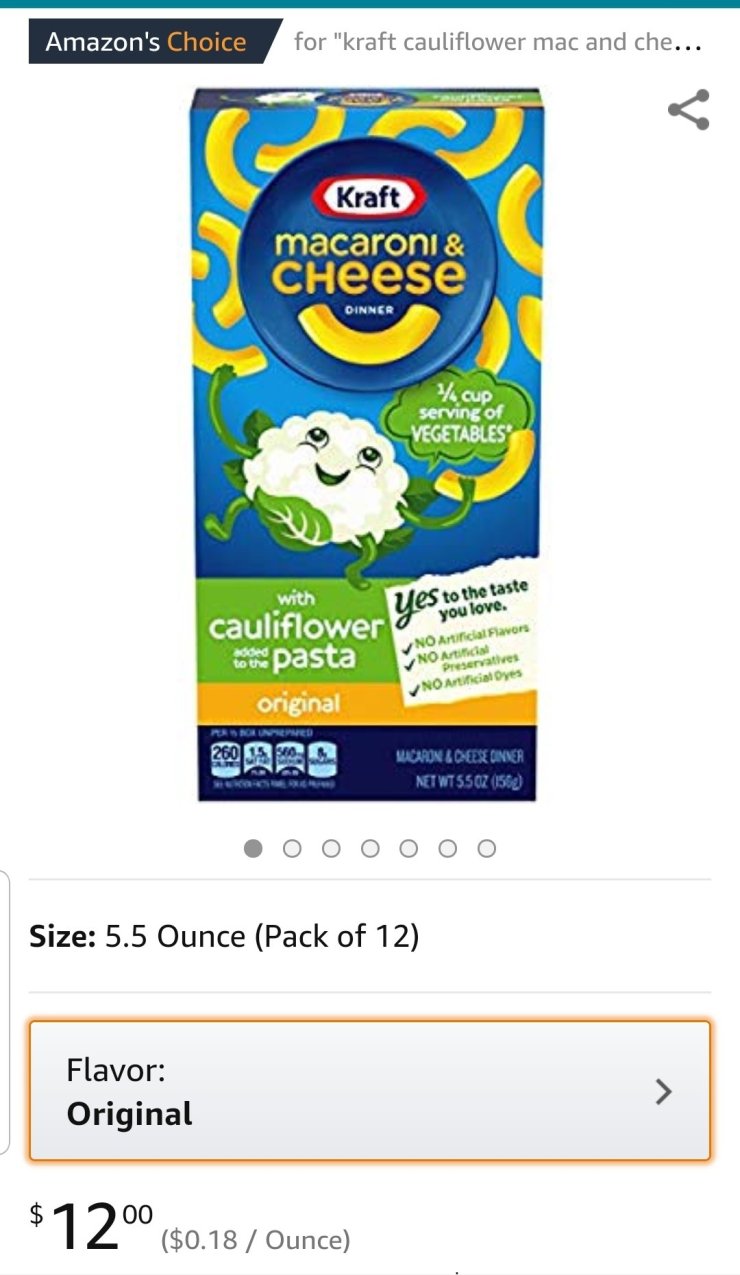
Task: Tap the Size: 5.5 Ounce (Pack of 12) row
Action: (370, 936)
